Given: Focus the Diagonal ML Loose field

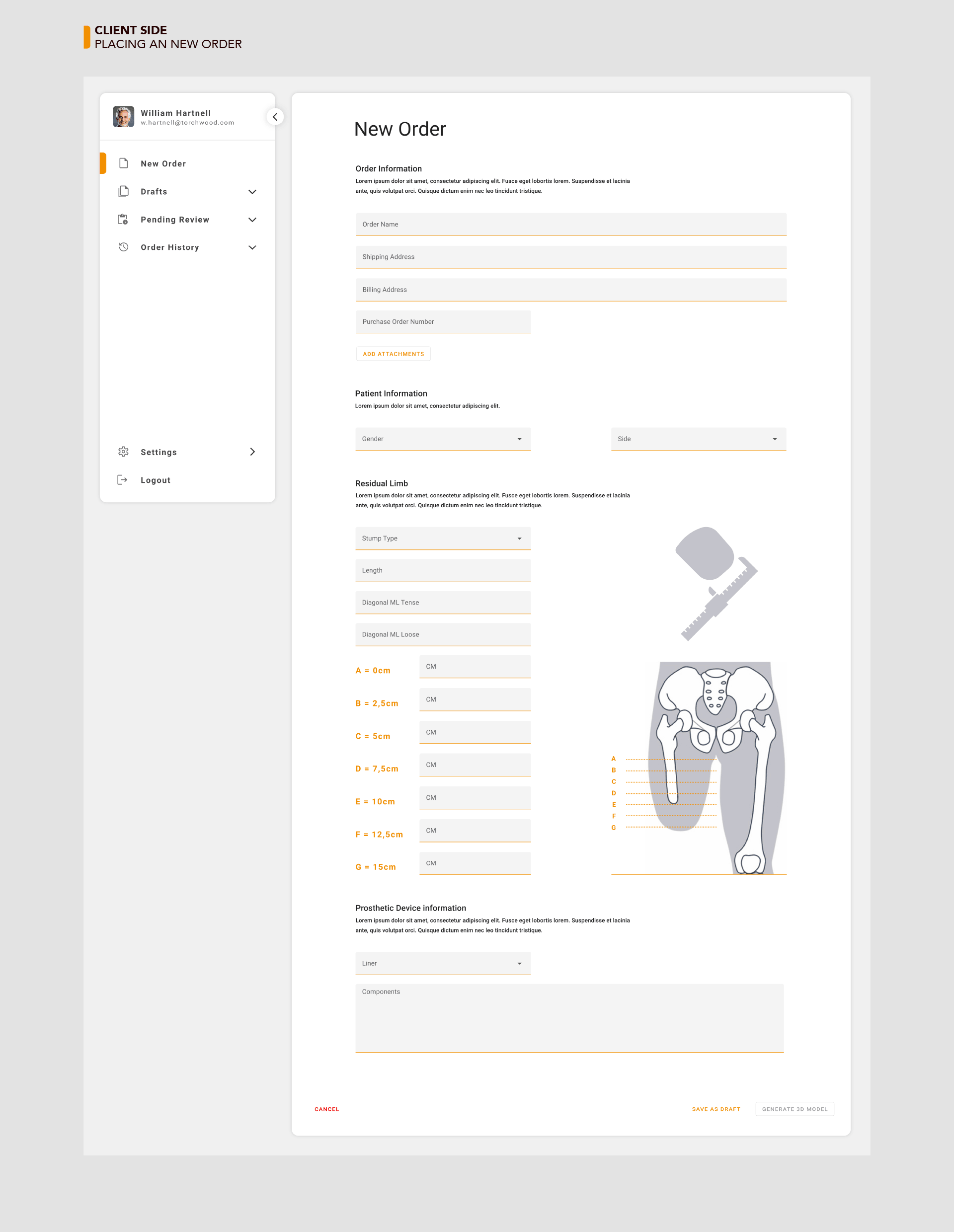Looking at the screenshot, I should [443, 634].
